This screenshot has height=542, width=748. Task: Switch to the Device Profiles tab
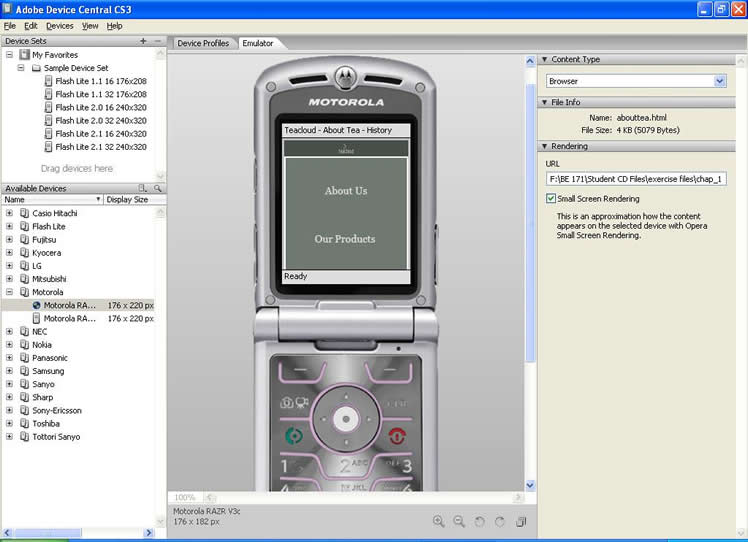tap(203, 43)
